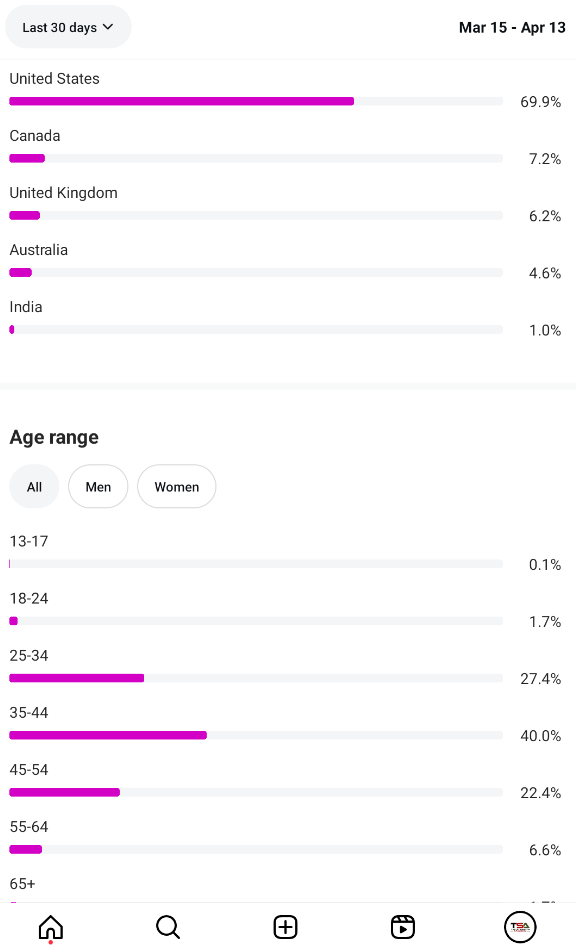The width and height of the screenshot is (576, 948).
Task: Tap the United Kingdom label
Action: tap(63, 193)
